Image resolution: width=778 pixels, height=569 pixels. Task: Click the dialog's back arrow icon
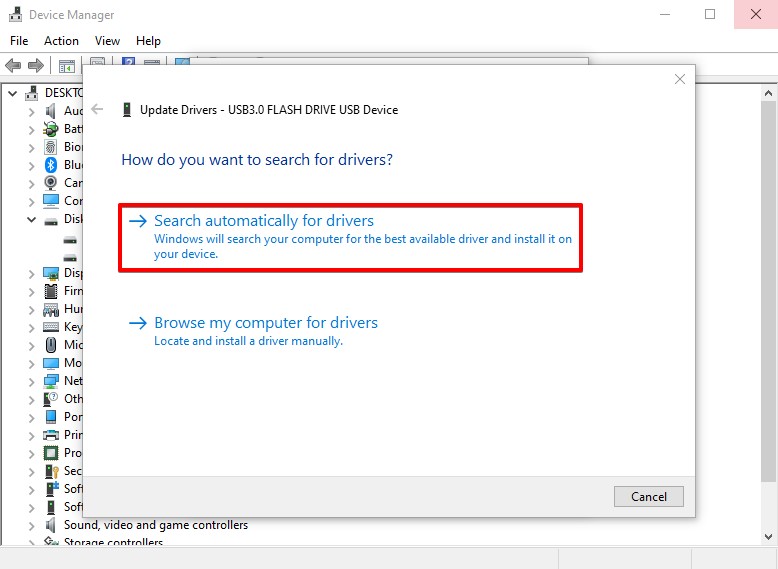click(97, 110)
